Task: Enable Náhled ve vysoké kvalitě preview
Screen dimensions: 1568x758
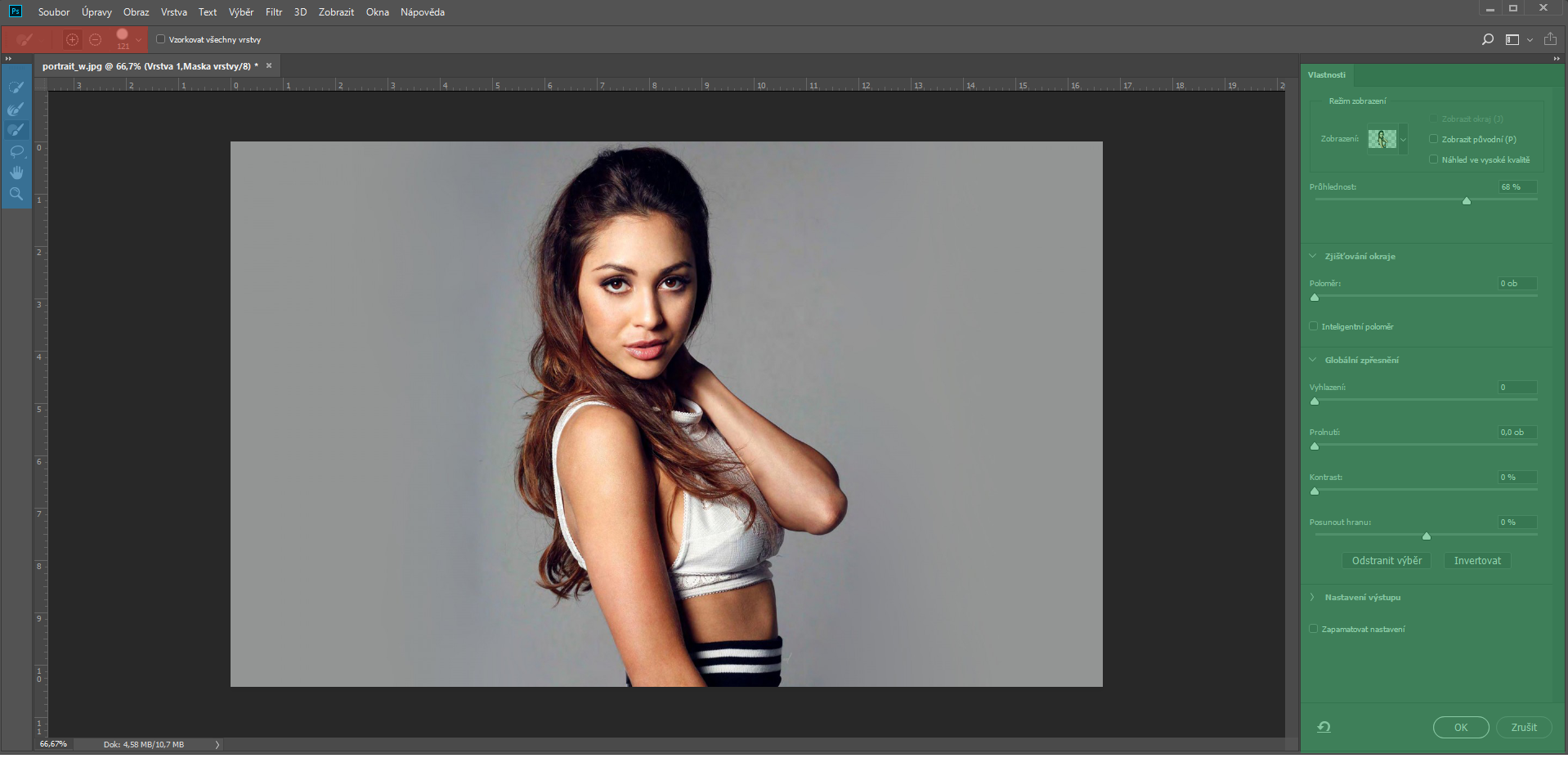Action: [x=1434, y=159]
